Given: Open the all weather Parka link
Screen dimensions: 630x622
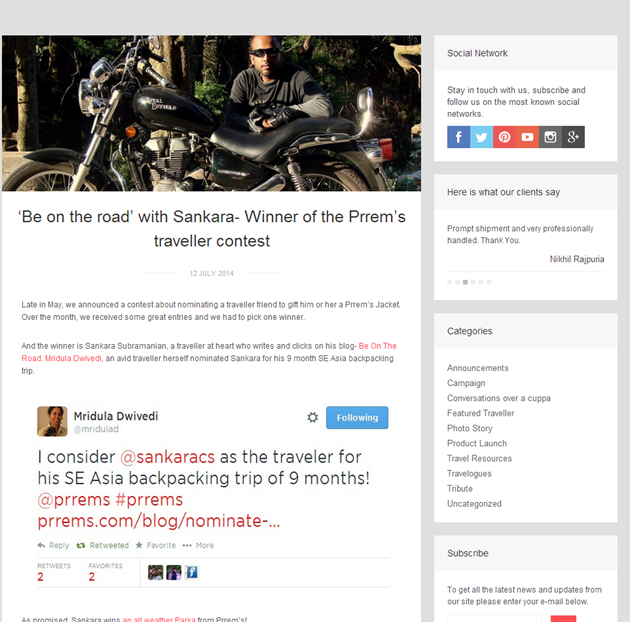Looking at the screenshot, I should tap(159, 619).
